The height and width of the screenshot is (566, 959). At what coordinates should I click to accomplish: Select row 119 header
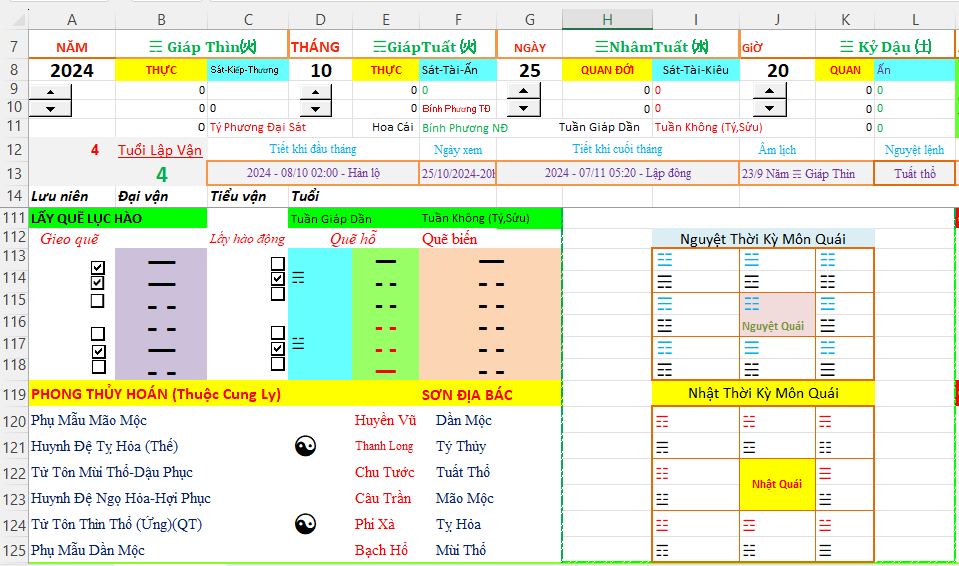(x=14, y=393)
